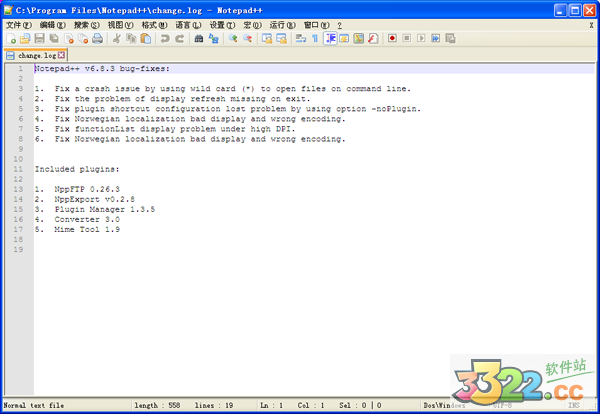Viewport: 600px width, 414px height.
Task: Click line number 11 in the margin
Action: [18, 169]
